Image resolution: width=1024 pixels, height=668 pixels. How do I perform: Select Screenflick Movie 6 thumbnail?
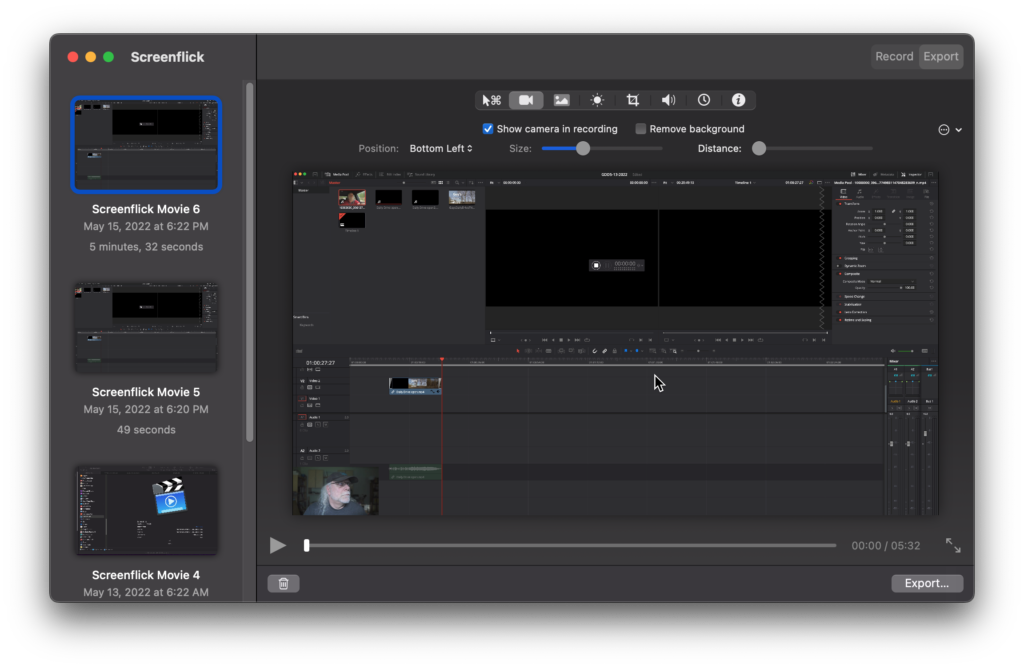[x=146, y=144]
